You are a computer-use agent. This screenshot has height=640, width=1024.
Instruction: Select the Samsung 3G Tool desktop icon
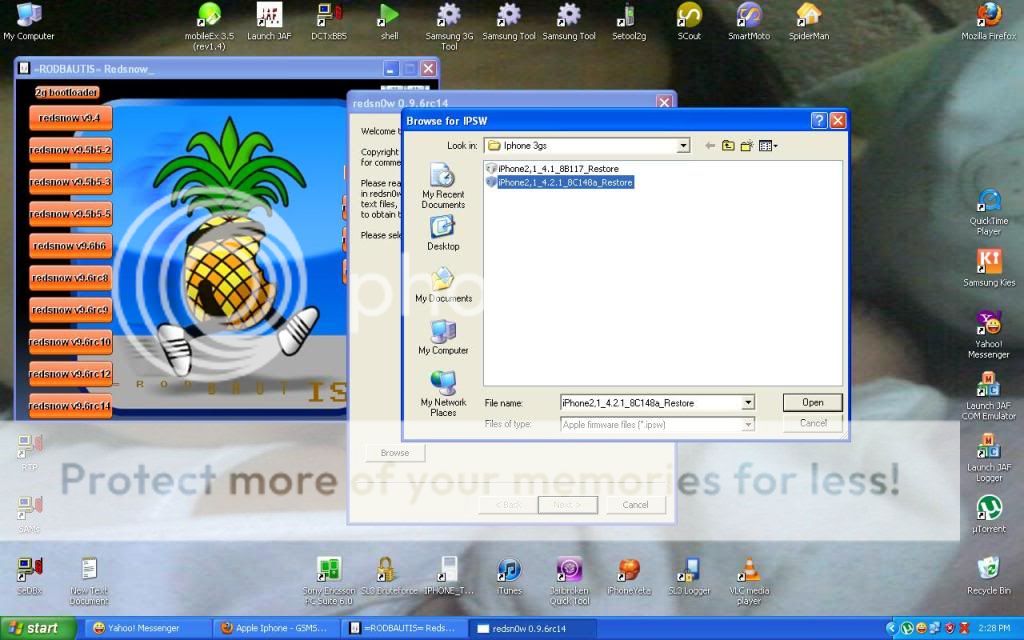pyautogui.click(x=449, y=26)
